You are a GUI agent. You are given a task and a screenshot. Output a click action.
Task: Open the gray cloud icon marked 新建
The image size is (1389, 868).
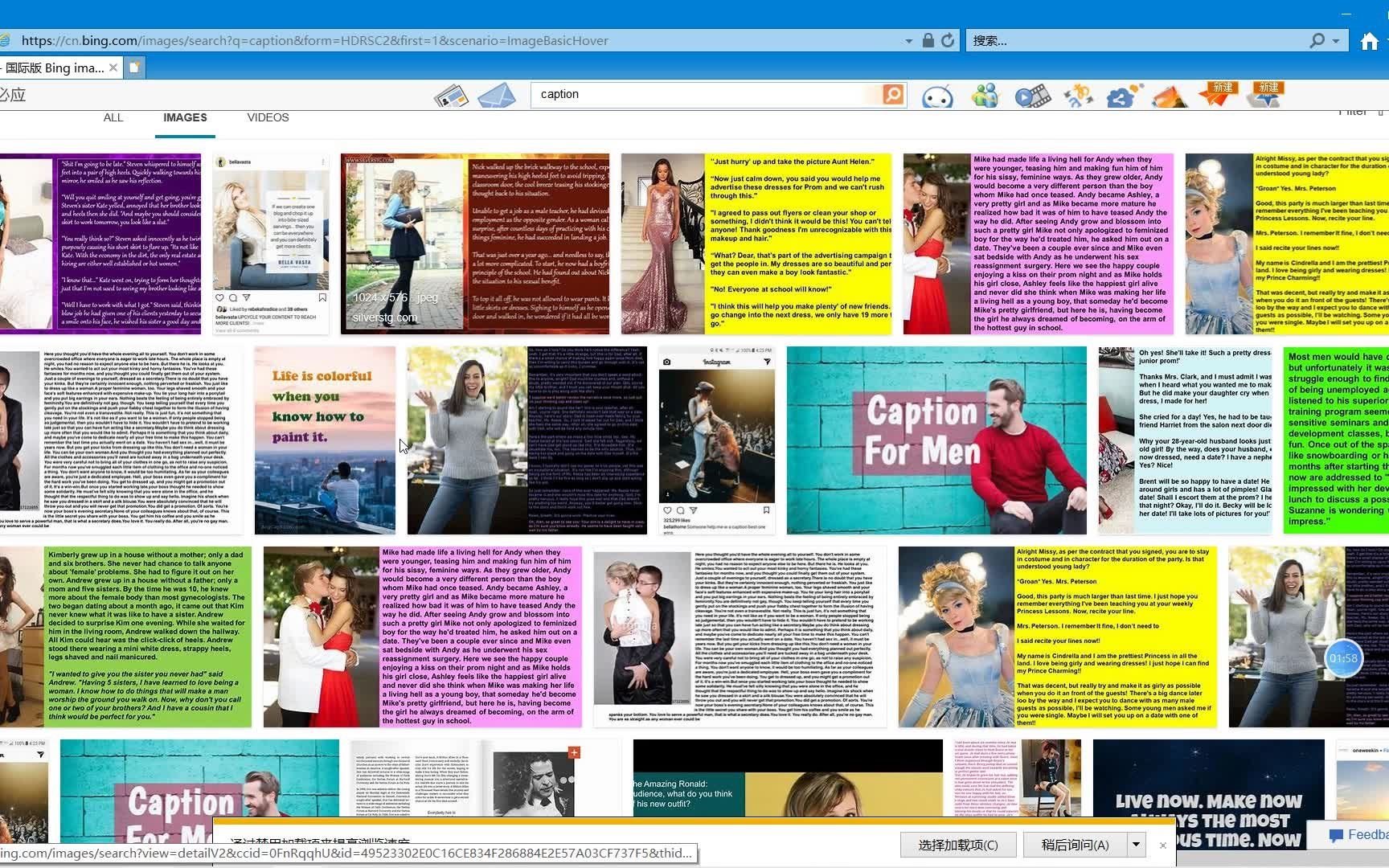1264,94
